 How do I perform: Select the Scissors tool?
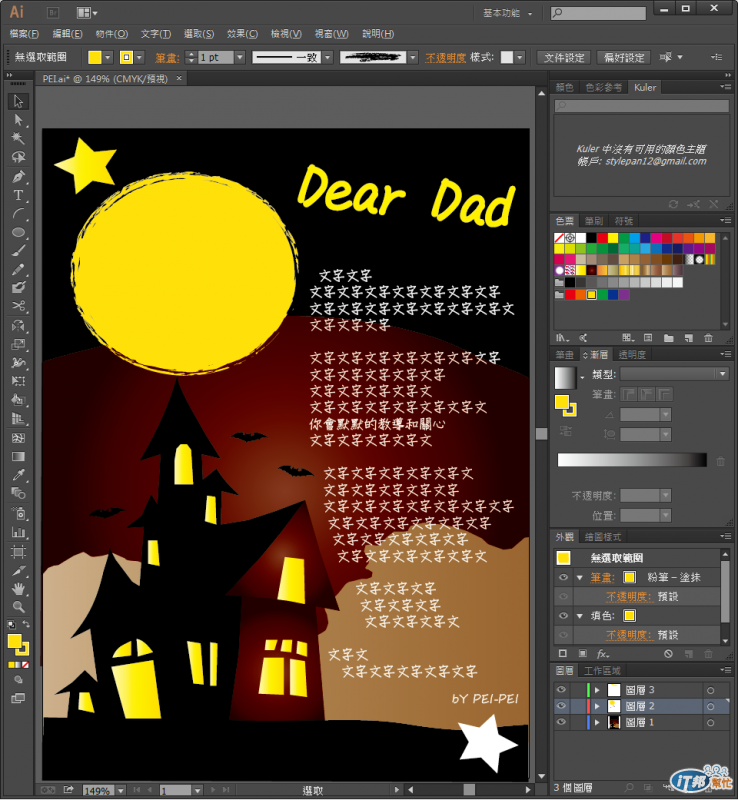pos(18,306)
